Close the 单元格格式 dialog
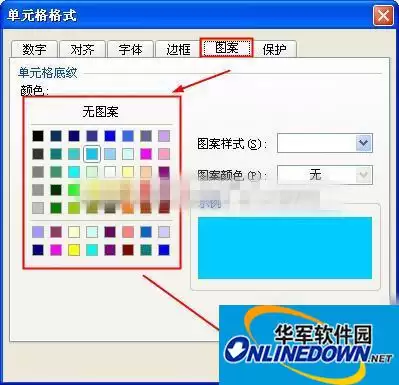The image size is (399, 385). 383,16
